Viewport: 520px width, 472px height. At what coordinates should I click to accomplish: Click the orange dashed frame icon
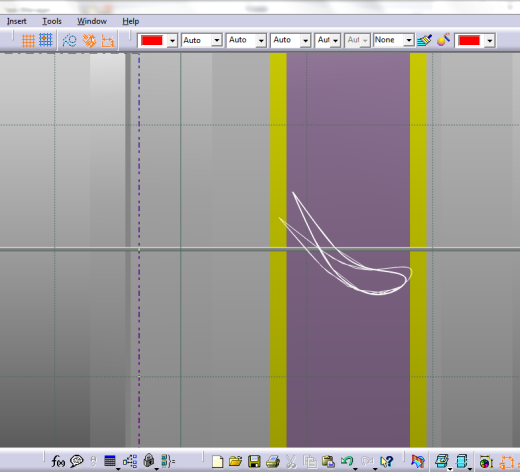506,462
